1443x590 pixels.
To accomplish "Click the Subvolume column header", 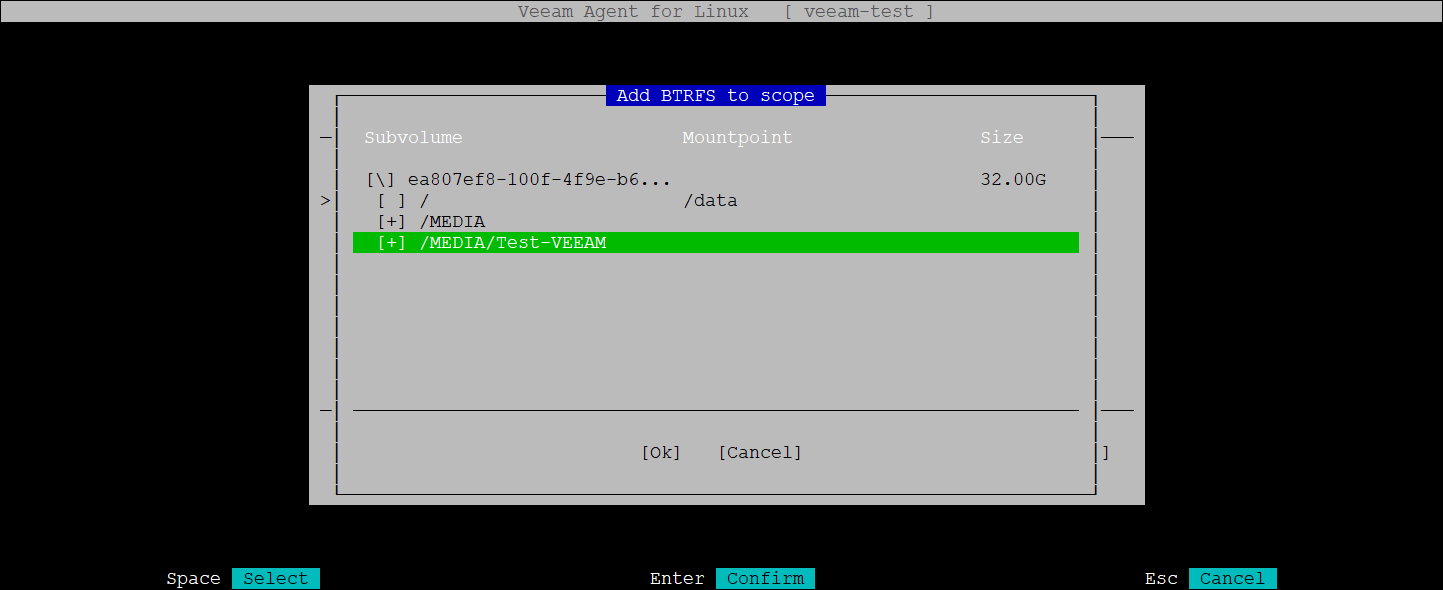I will click(x=413, y=138).
